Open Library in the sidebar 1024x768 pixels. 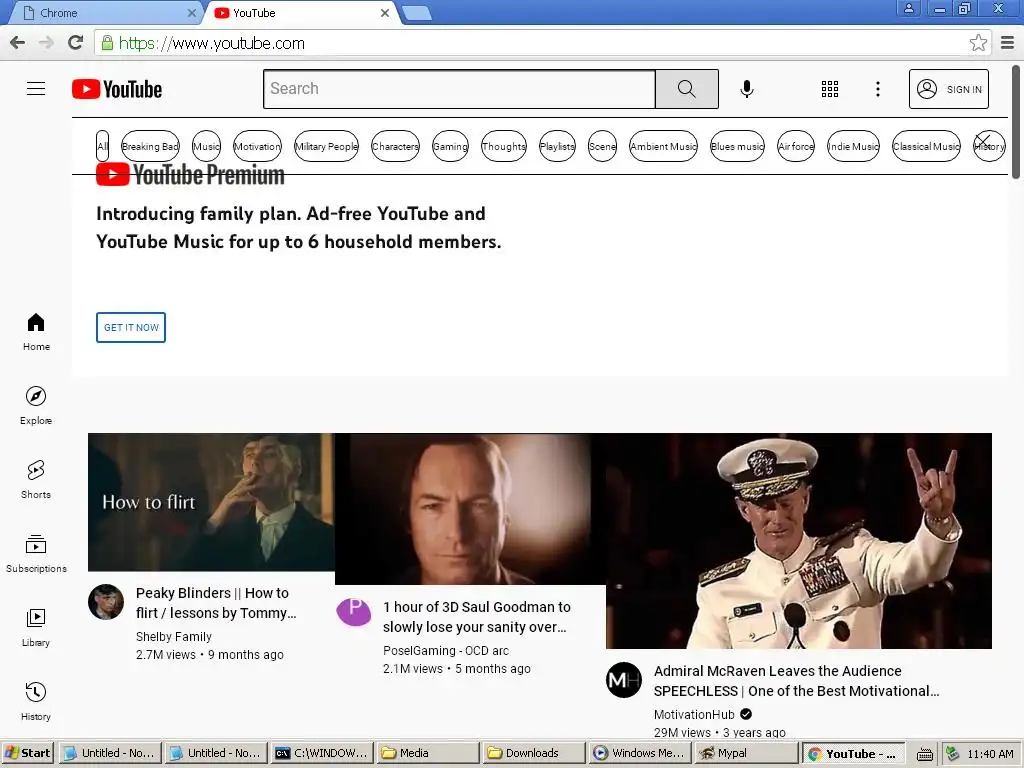[x=36, y=628]
